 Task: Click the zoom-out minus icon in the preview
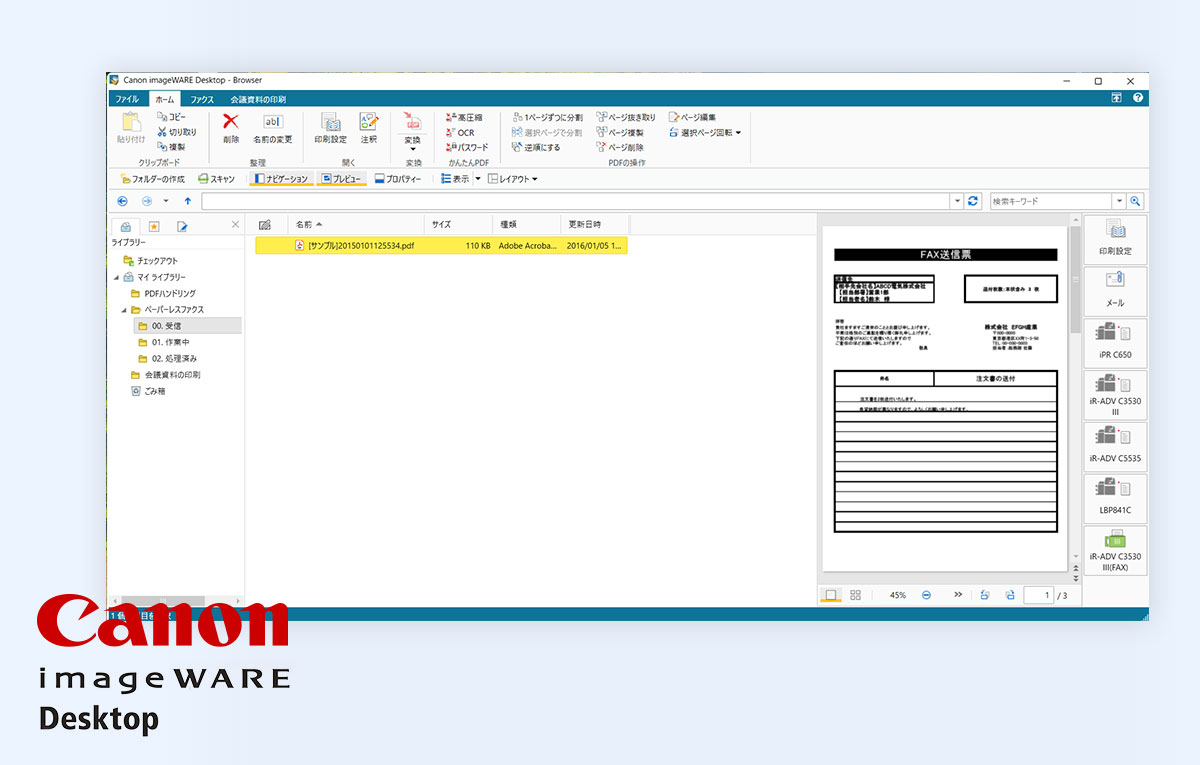point(927,595)
